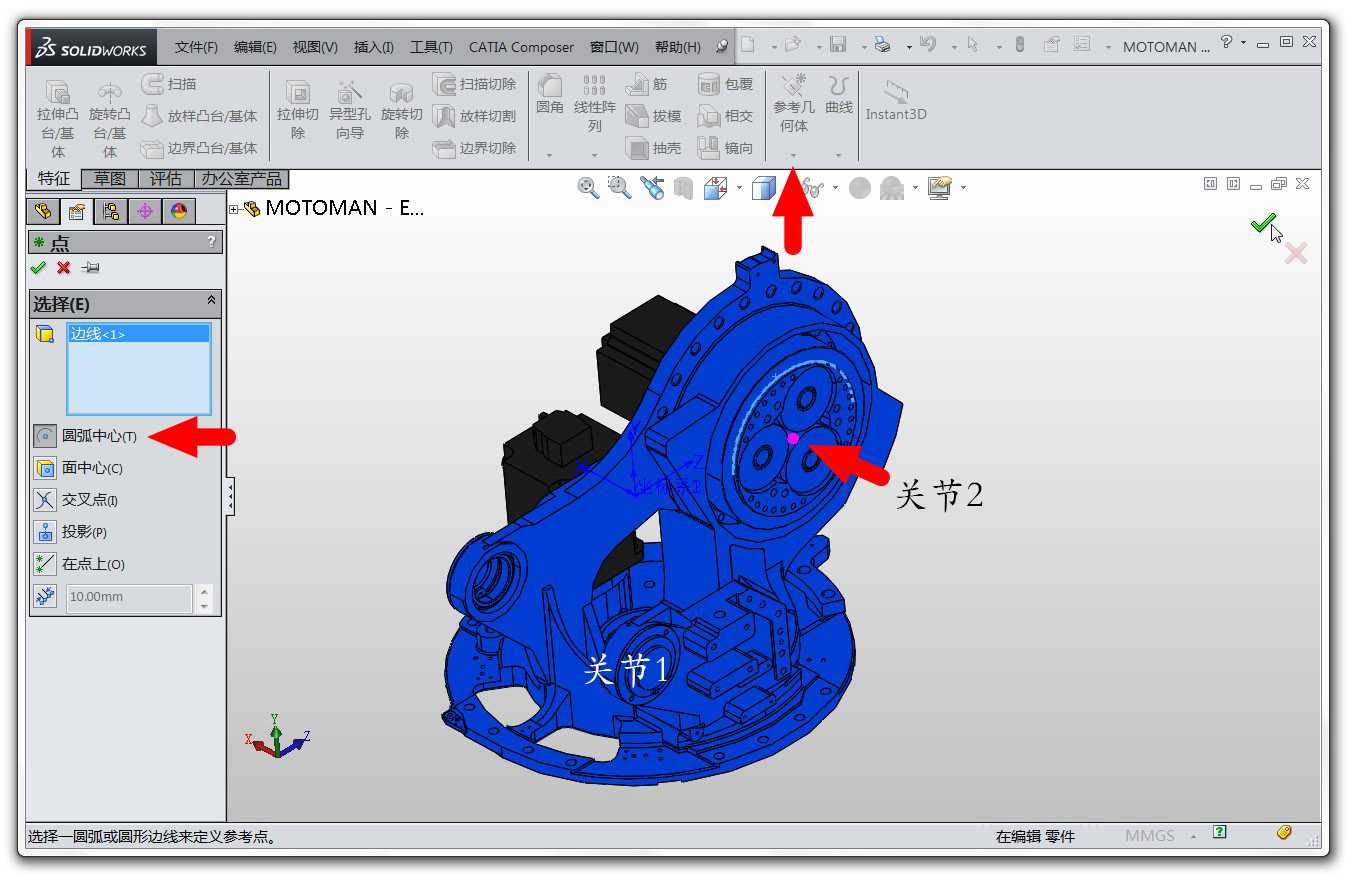
Task: Click the 筋 rib tool
Action: [x=647, y=85]
